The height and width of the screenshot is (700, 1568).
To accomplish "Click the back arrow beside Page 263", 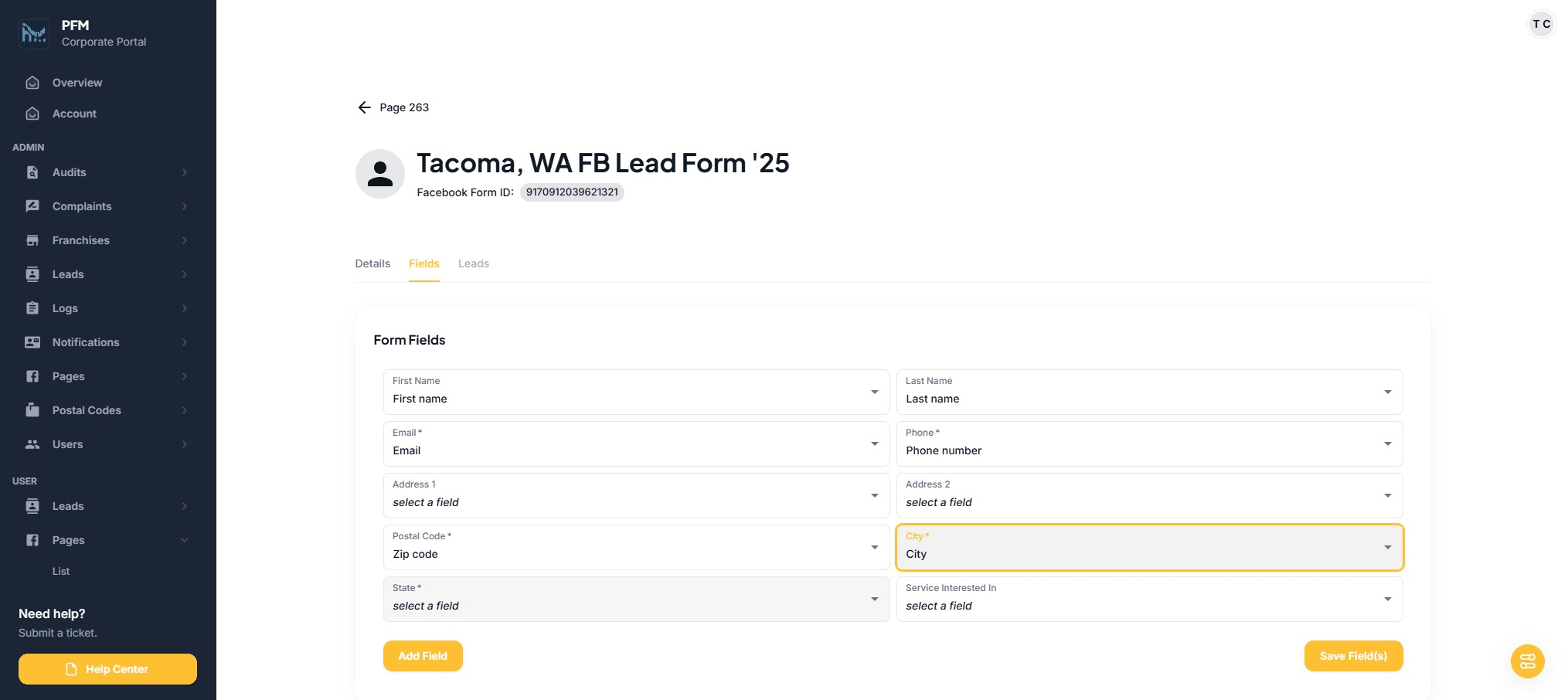I will (364, 107).
